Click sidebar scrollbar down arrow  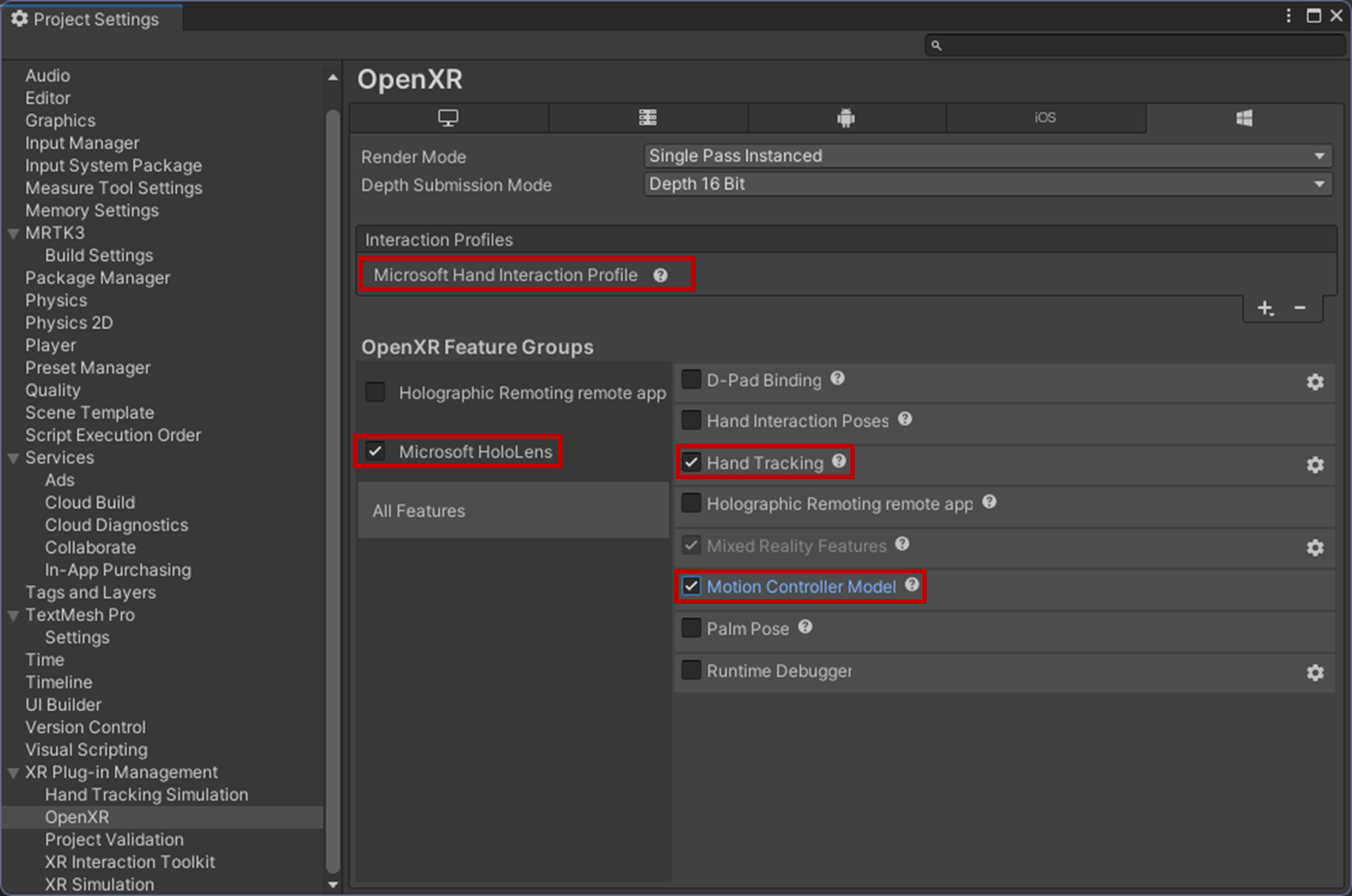(x=333, y=884)
